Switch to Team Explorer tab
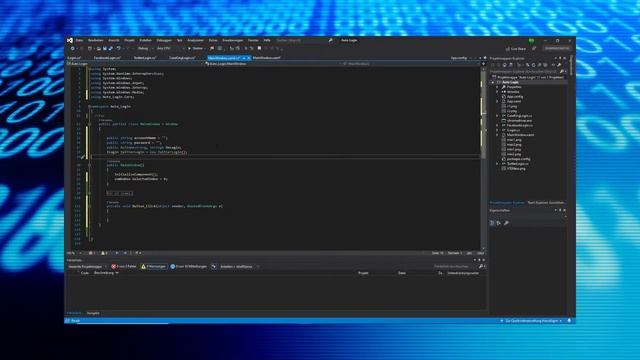640x360 pixels. (546, 202)
